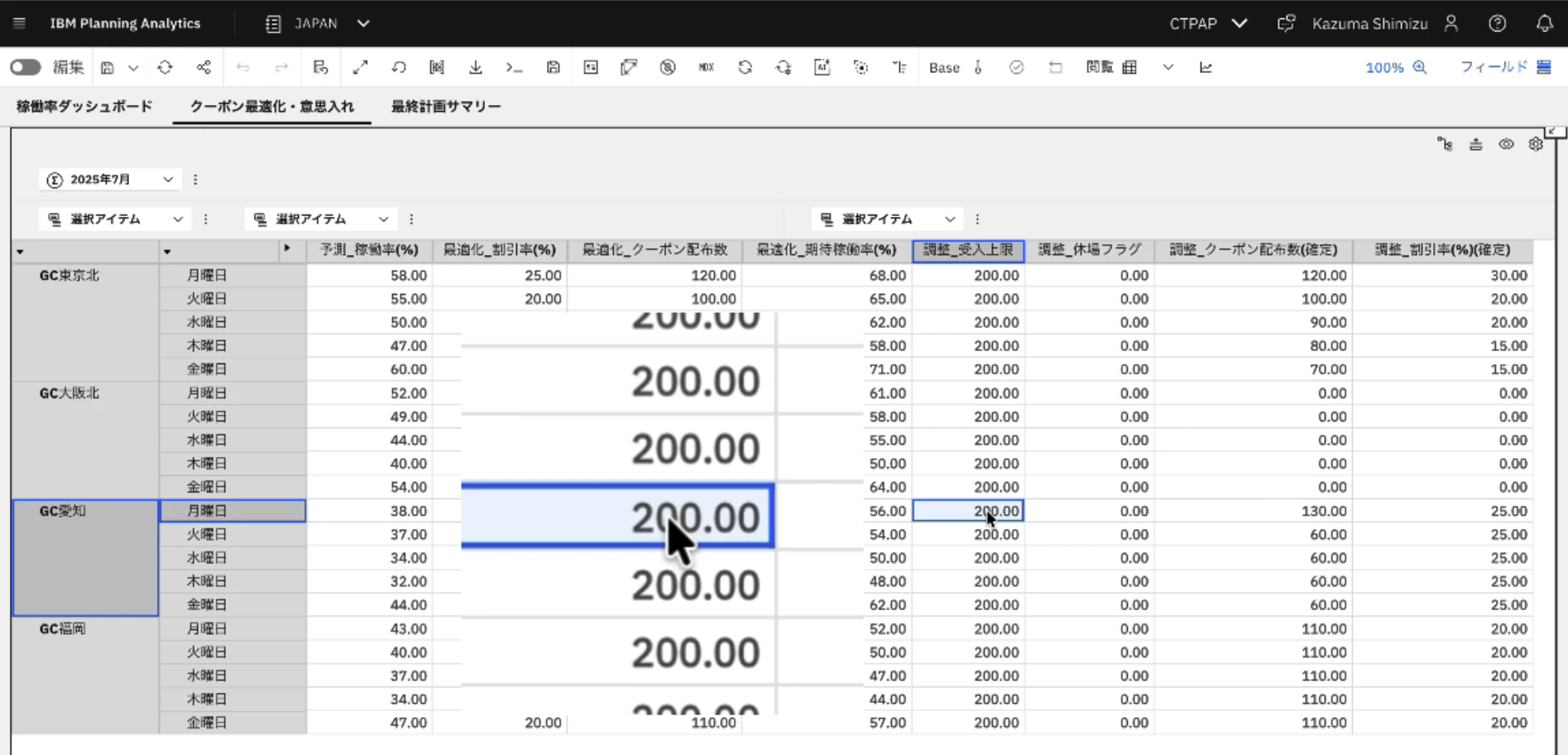Open the JAPAN book dropdown
The width and height of the screenshot is (1568, 755).
tap(317, 23)
